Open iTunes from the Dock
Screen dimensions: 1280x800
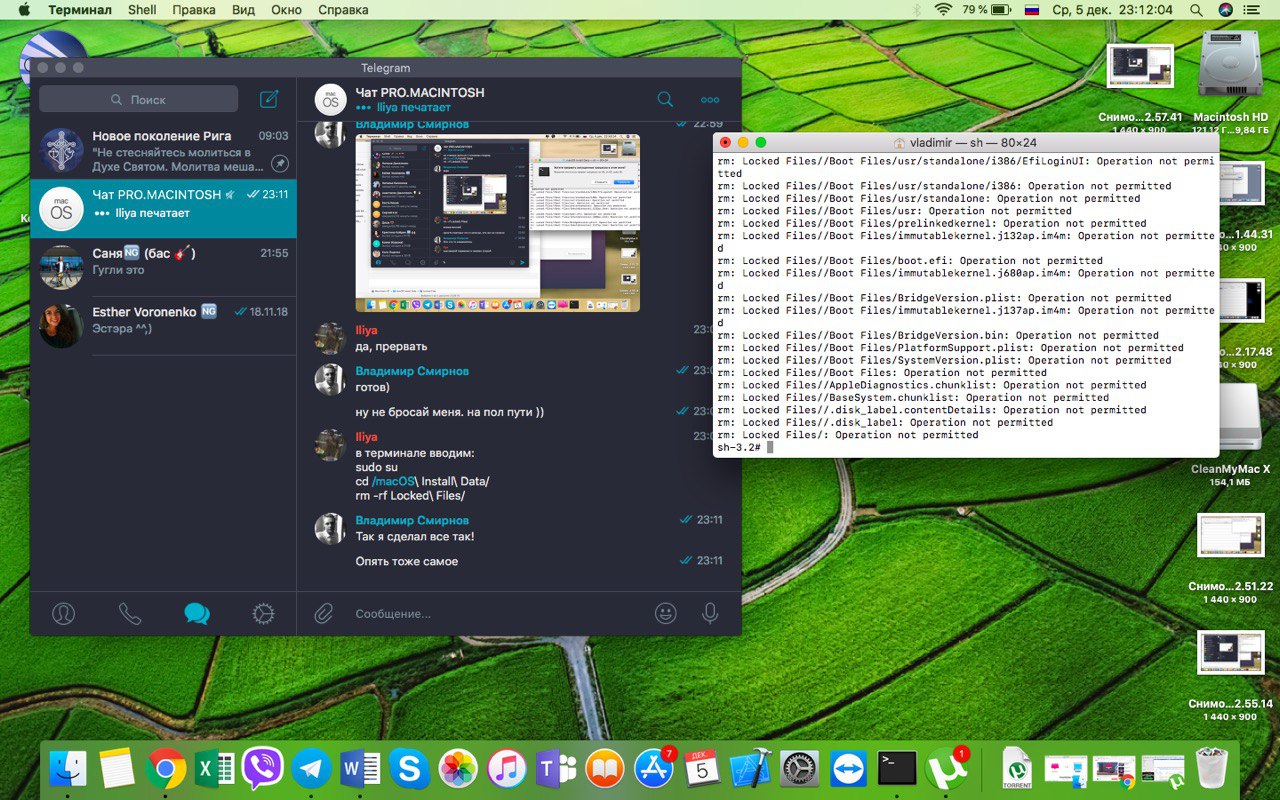click(508, 769)
